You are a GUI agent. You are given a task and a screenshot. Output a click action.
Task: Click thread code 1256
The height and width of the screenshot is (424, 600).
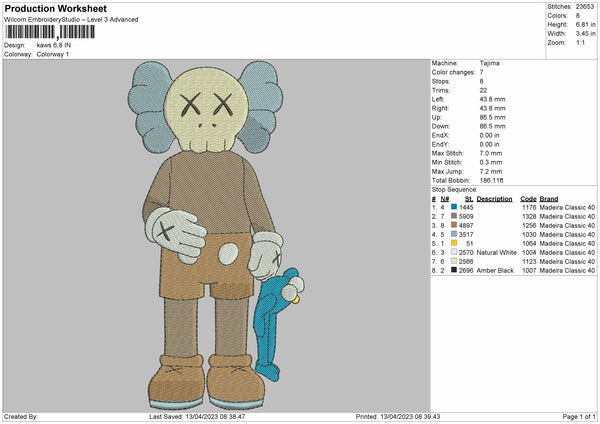click(x=529, y=225)
